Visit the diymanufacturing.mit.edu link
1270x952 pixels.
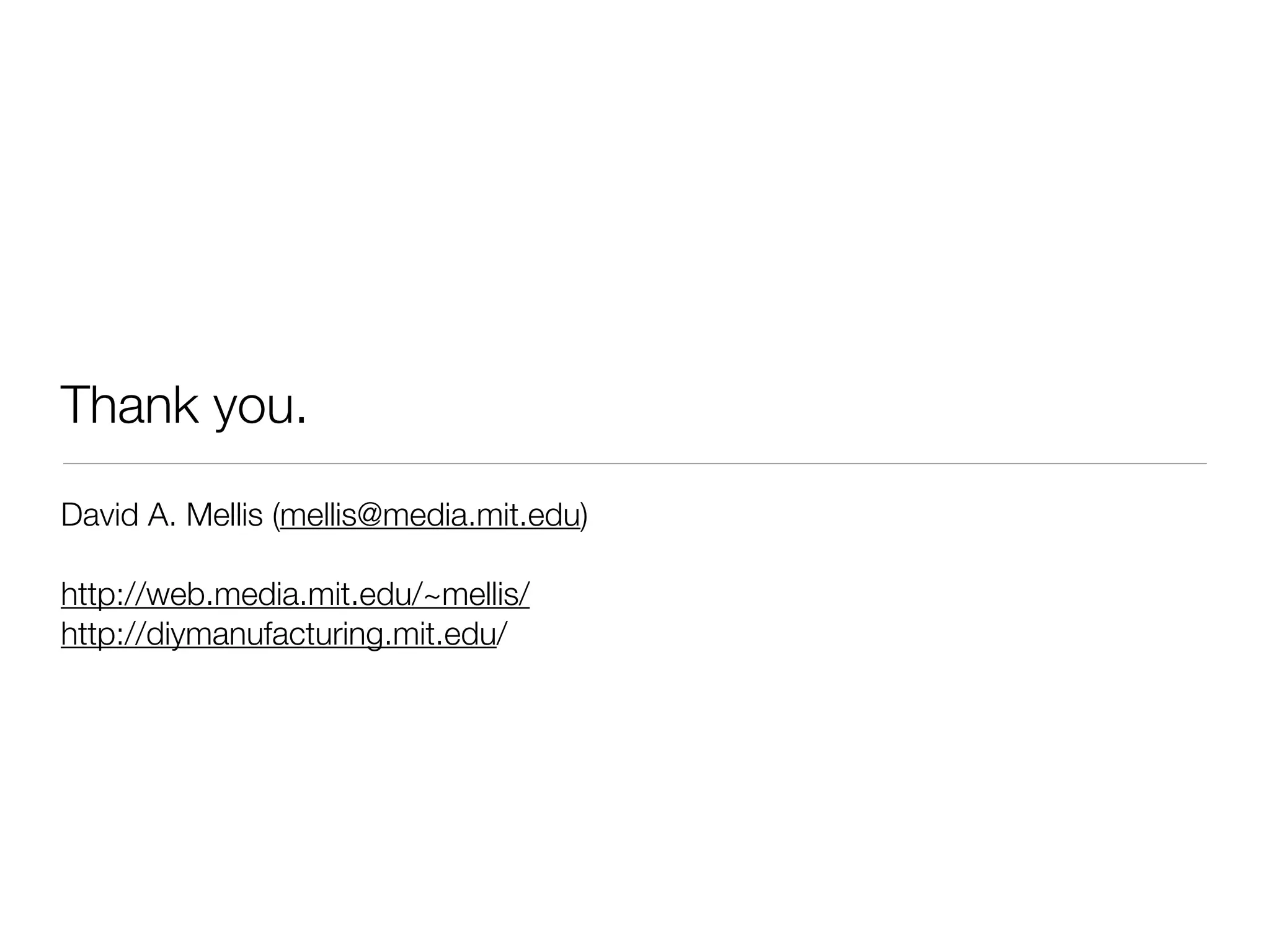click(x=278, y=634)
